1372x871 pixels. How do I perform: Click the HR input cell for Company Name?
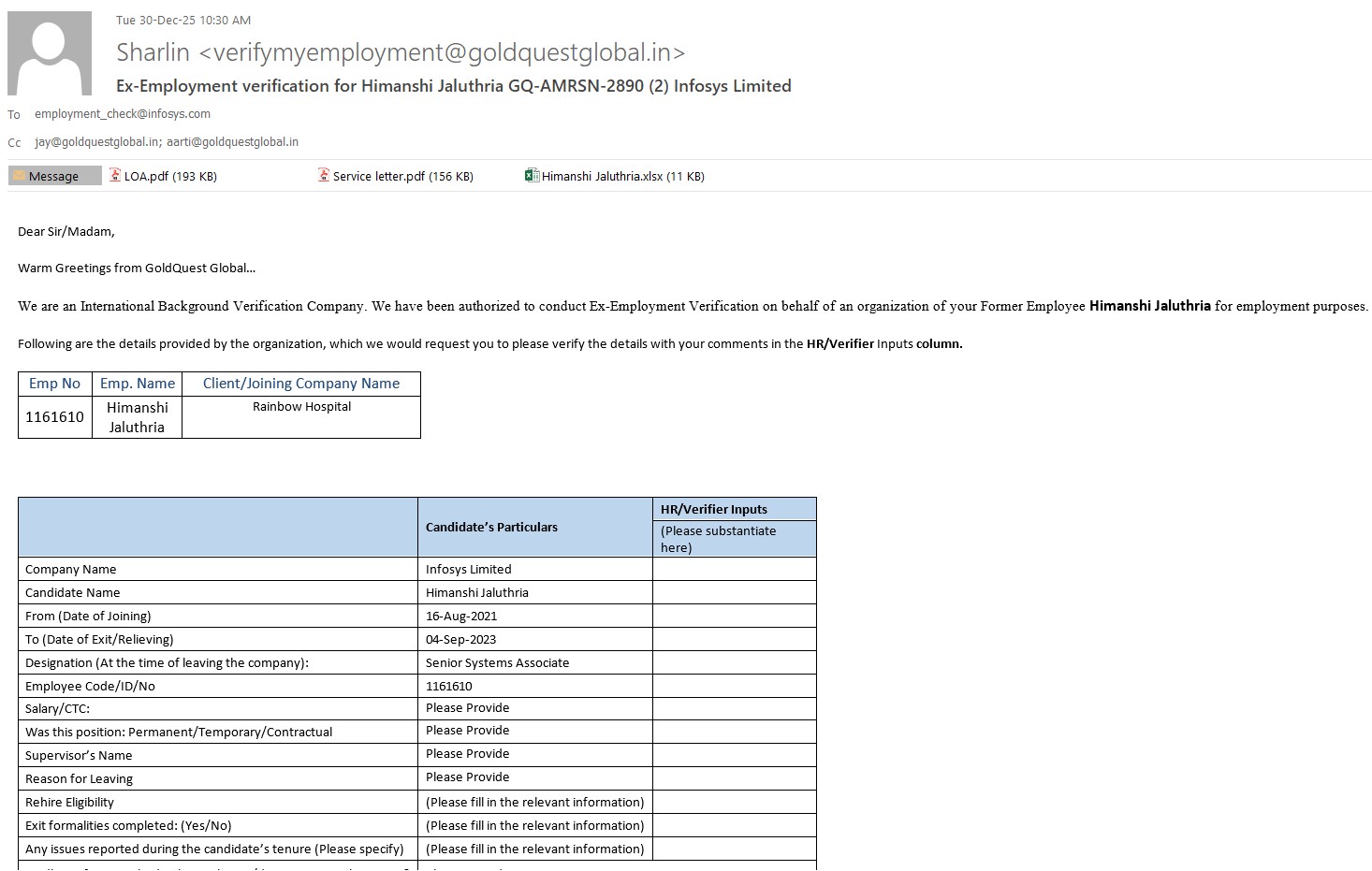[734, 569]
